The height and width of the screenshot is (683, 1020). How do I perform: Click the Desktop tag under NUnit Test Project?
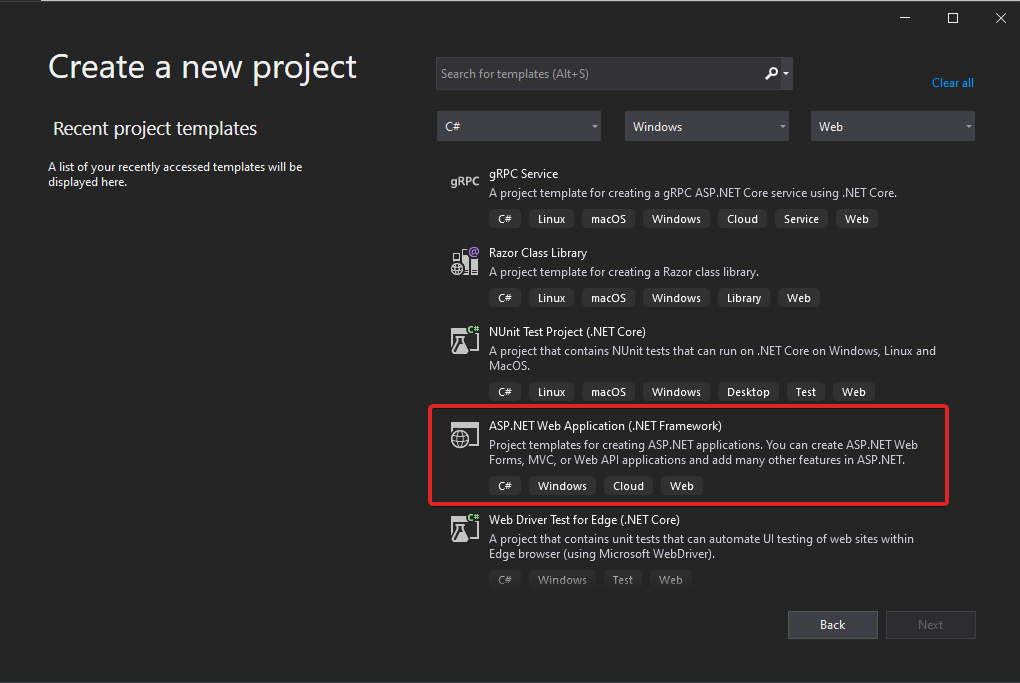747,391
